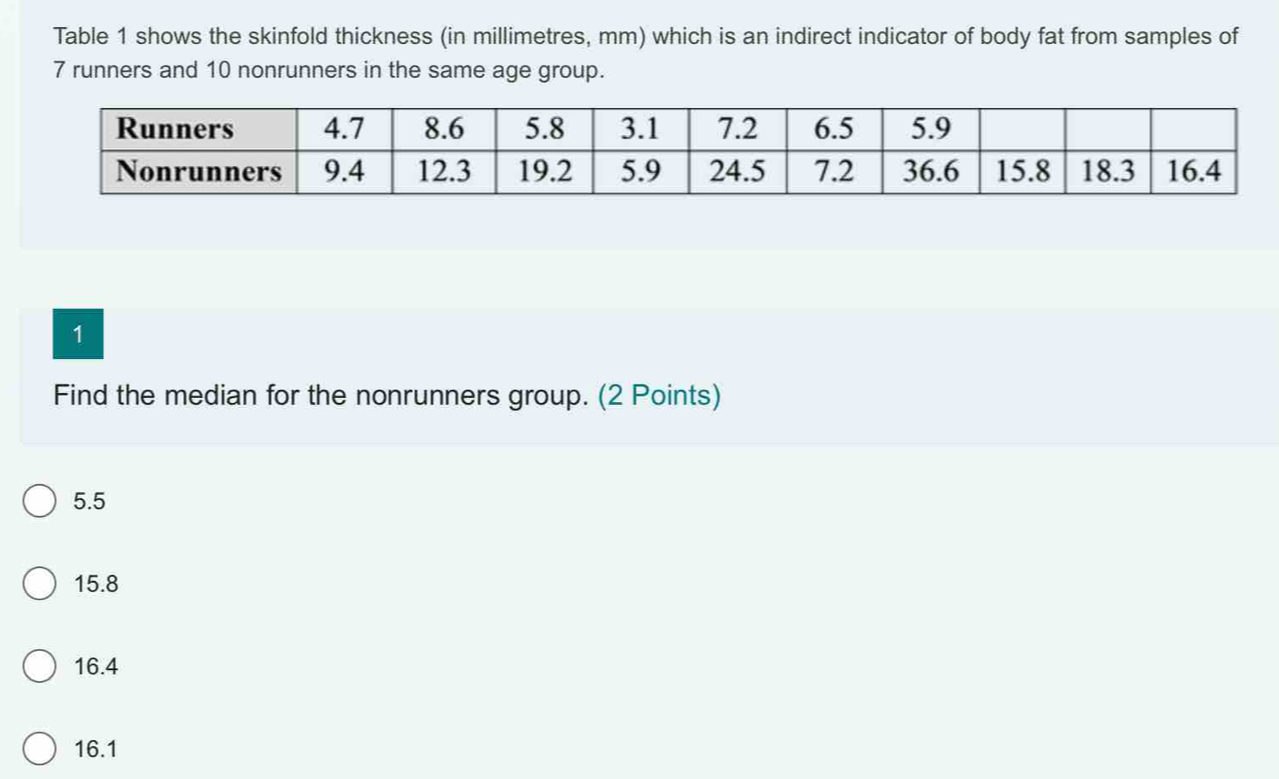The height and width of the screenshot is (779, 1279).
Task: Click the "(2 Points)" label
Action: (659, 396)
